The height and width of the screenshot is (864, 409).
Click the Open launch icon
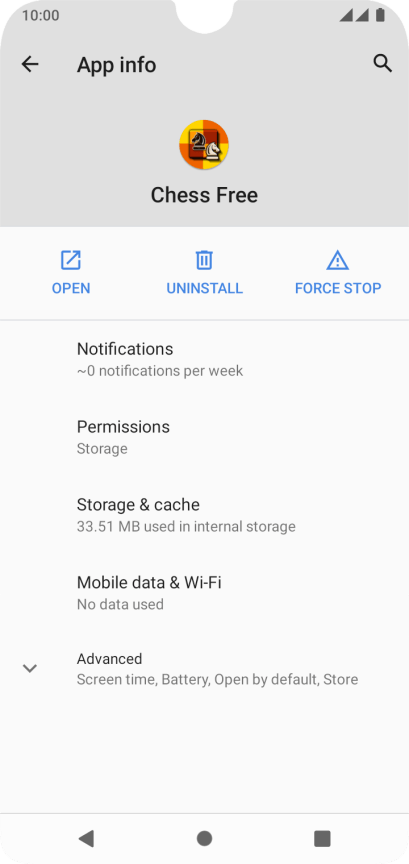point(71,260)
